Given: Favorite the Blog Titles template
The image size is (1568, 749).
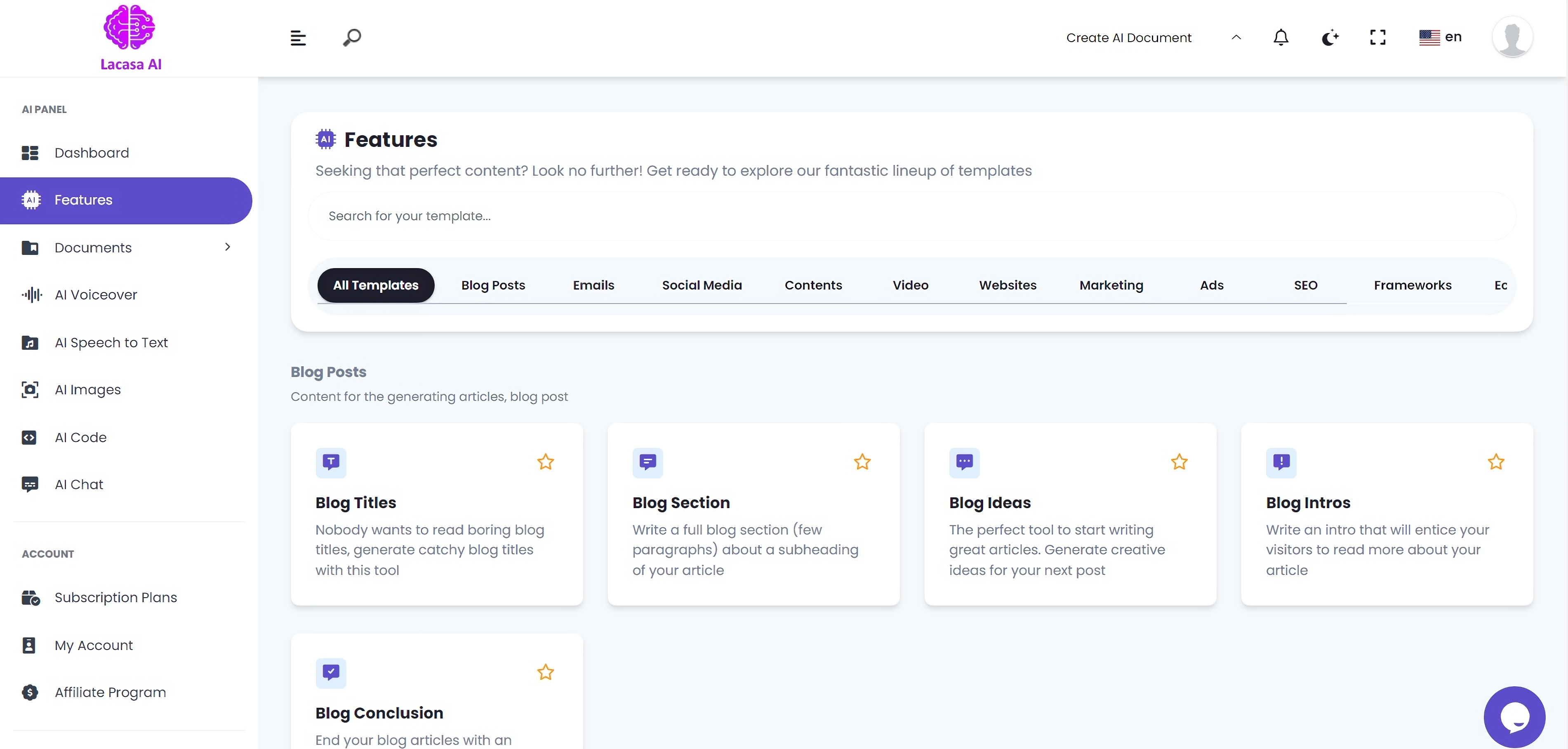Looking at the screenshot, I should click(545, 462).
